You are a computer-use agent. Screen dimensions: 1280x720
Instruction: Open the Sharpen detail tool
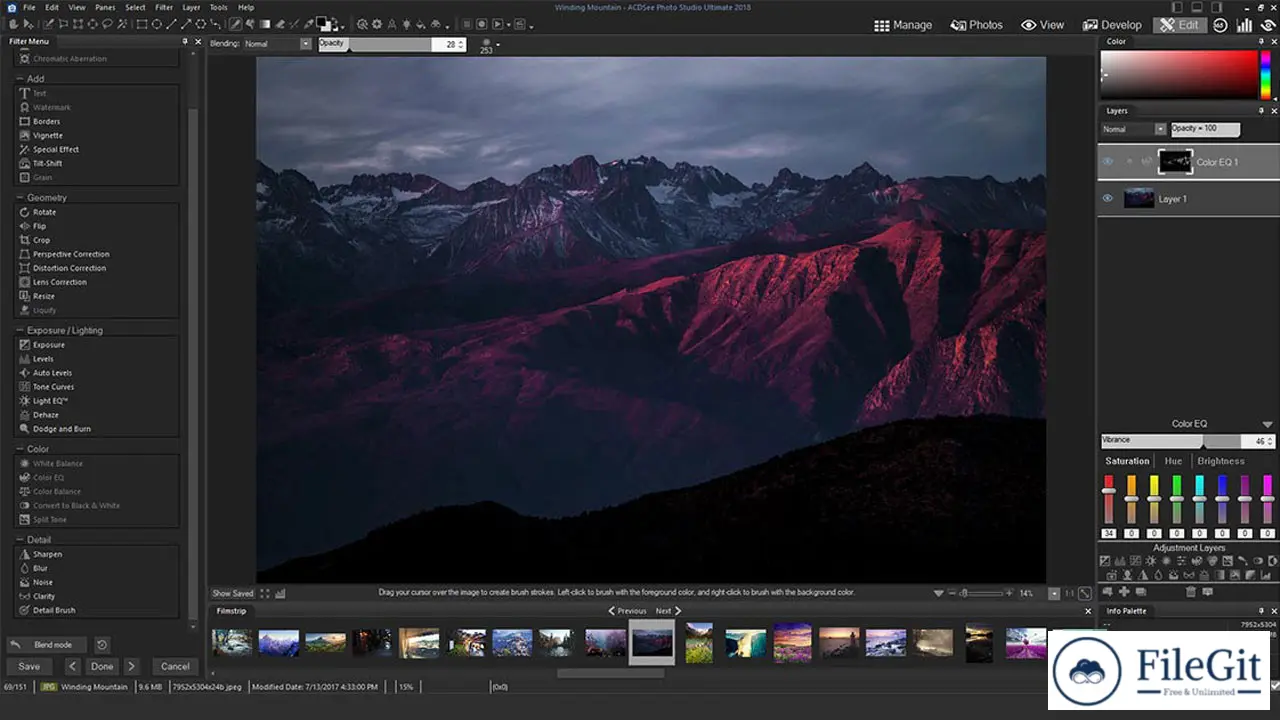pyautogui.click(x=47, y=554)
